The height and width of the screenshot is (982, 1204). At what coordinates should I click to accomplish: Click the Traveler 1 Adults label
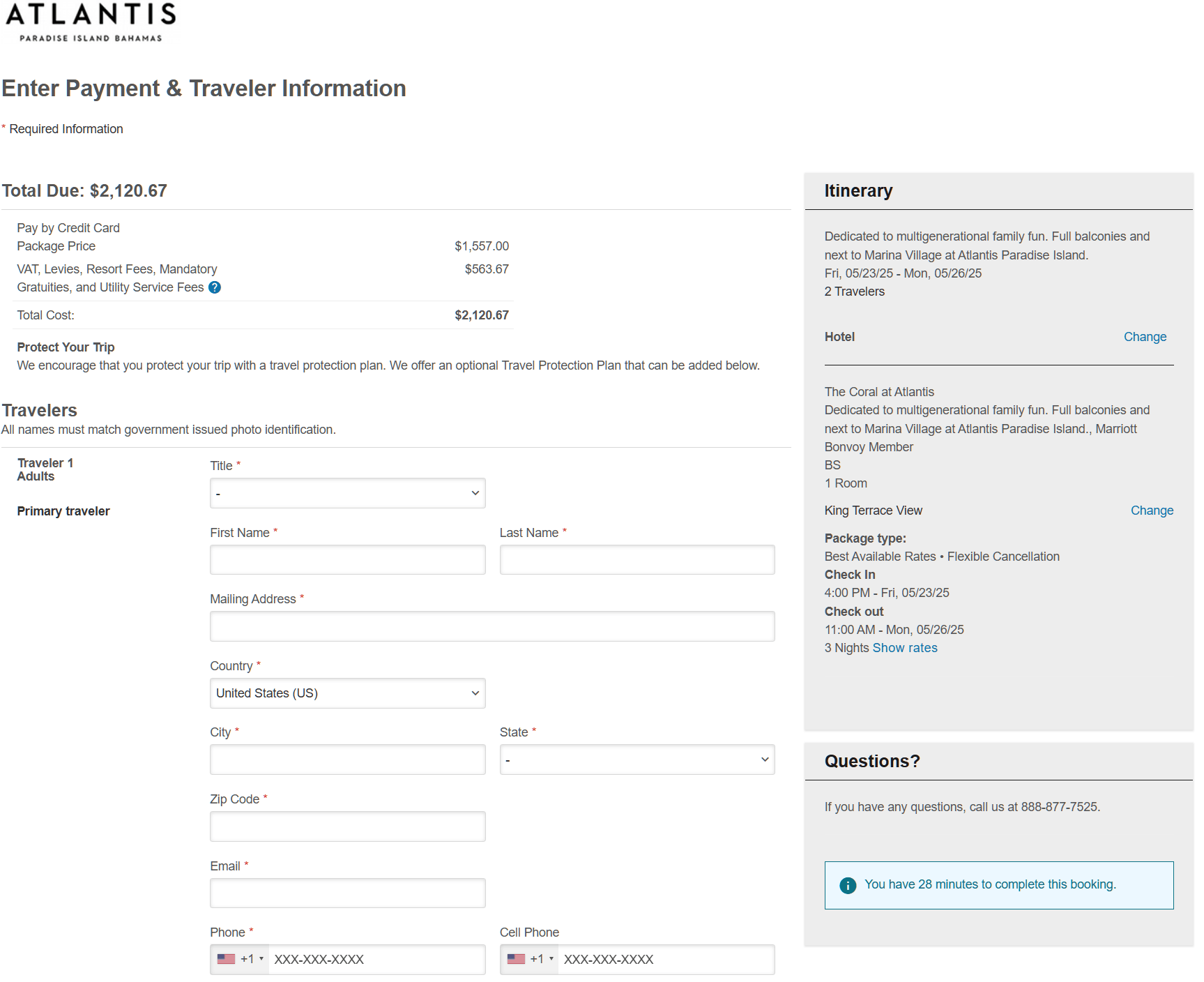(x=45, y=469)
